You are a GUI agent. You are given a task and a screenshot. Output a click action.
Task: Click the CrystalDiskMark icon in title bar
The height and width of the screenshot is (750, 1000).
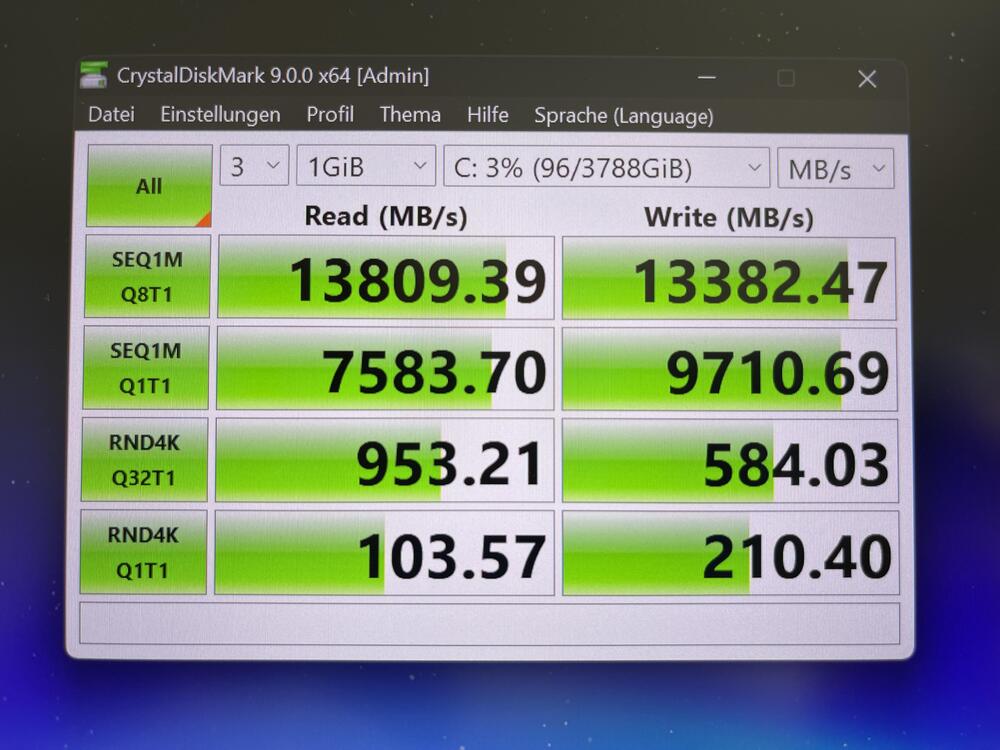click(94, 75)
